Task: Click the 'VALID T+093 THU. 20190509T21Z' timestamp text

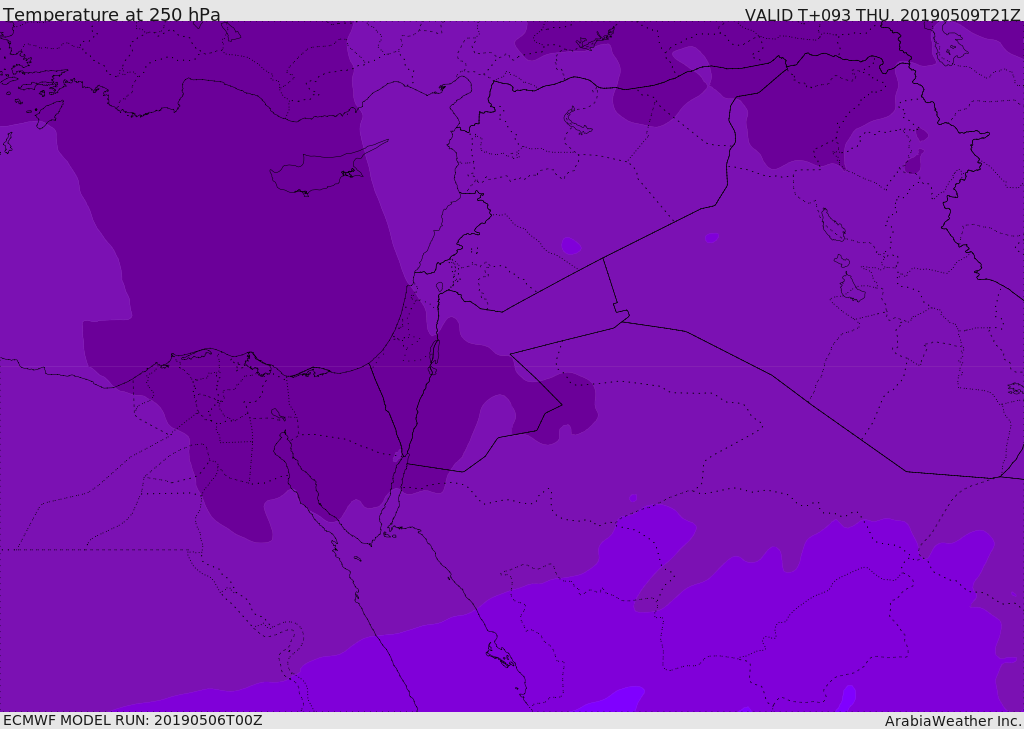Action: pyautogui.click(x=882, y=15)
